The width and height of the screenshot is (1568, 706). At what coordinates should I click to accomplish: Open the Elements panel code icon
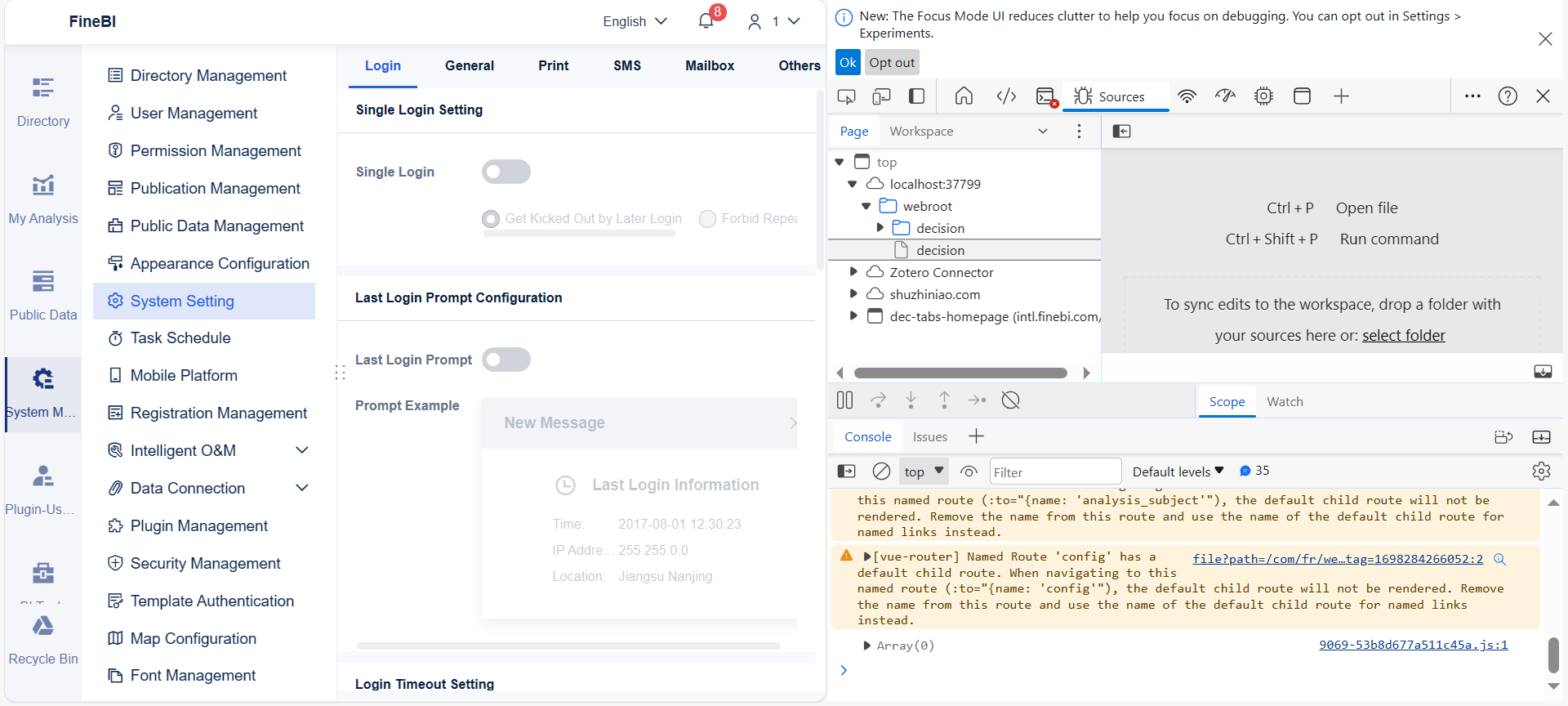tap(1006, 96)
